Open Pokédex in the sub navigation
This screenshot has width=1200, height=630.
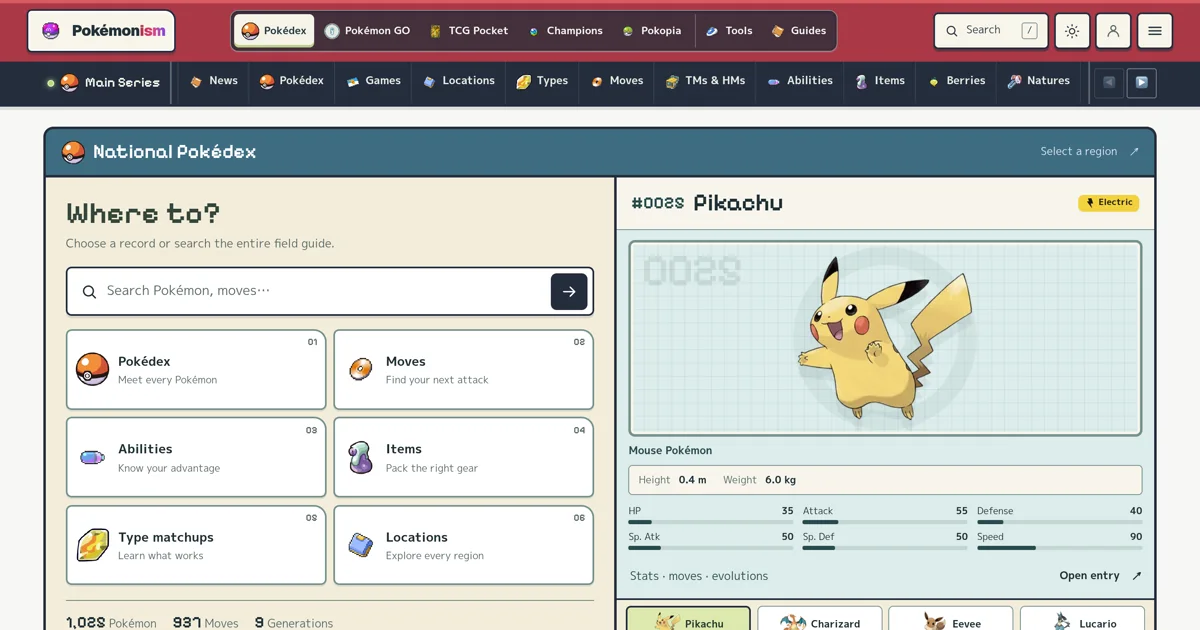pos(291,81)
